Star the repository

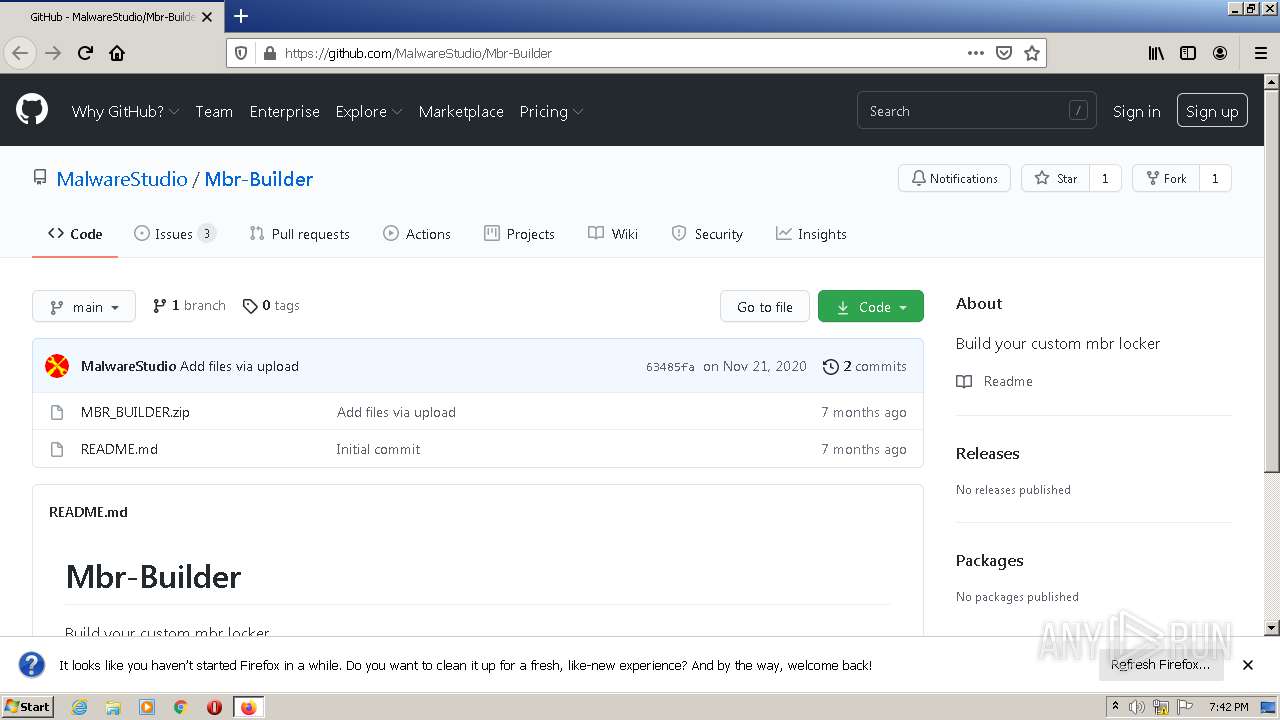pos(1055,178)
